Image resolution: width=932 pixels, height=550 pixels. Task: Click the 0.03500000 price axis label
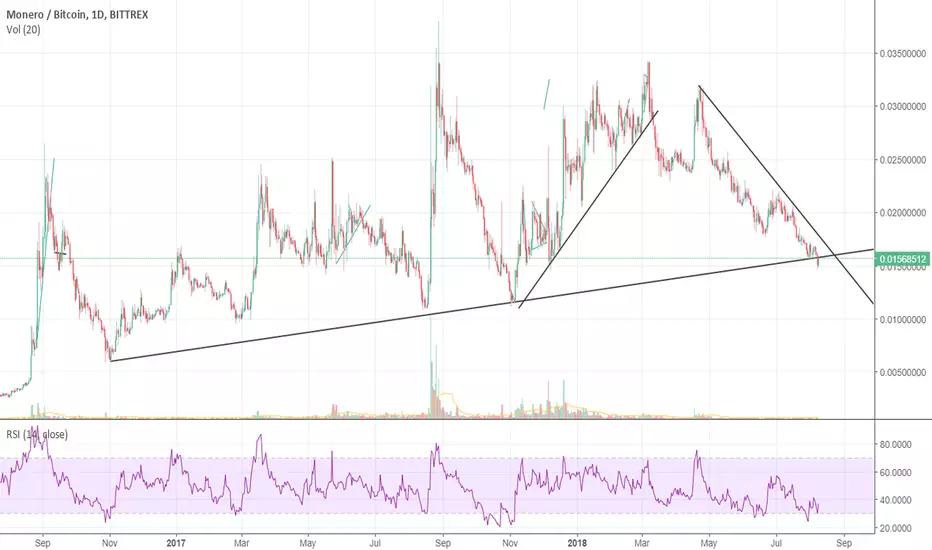click(x=902, y=54)
